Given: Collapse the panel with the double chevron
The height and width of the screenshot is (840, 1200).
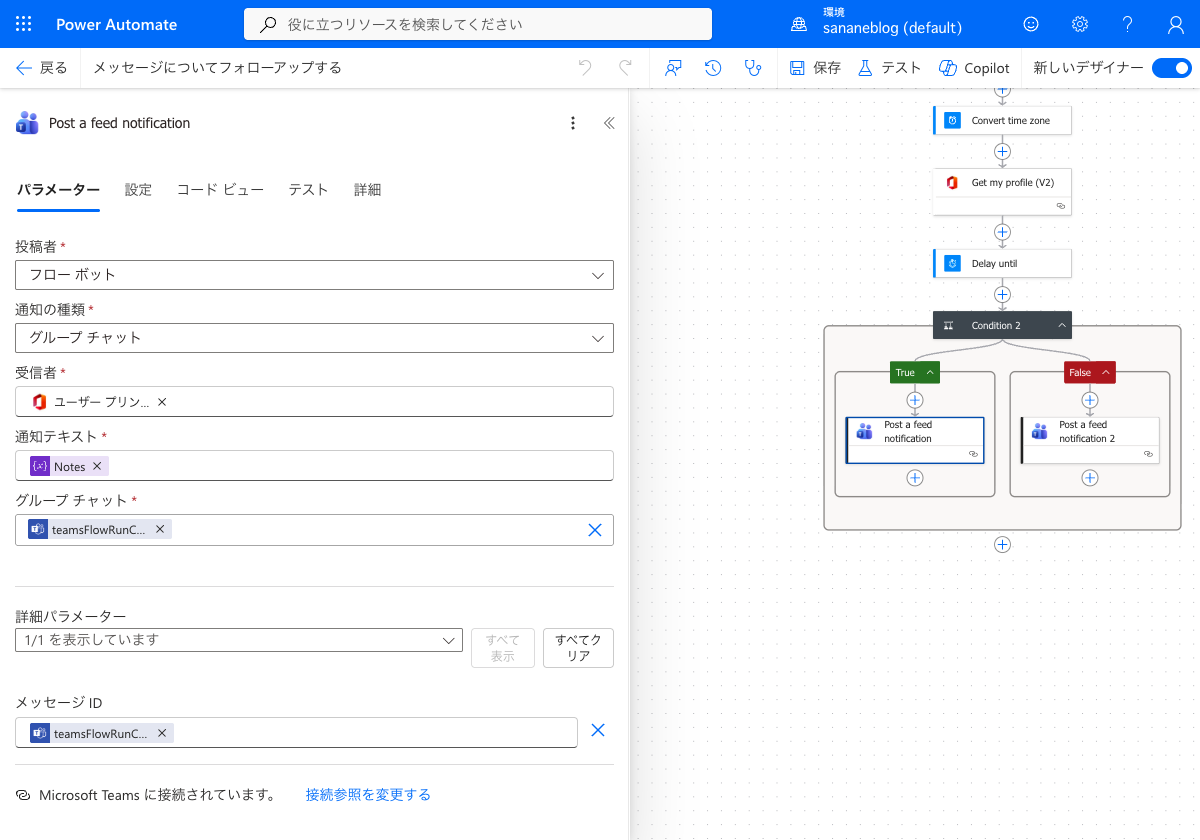Looking at the screenshot, I should [608, 123].
